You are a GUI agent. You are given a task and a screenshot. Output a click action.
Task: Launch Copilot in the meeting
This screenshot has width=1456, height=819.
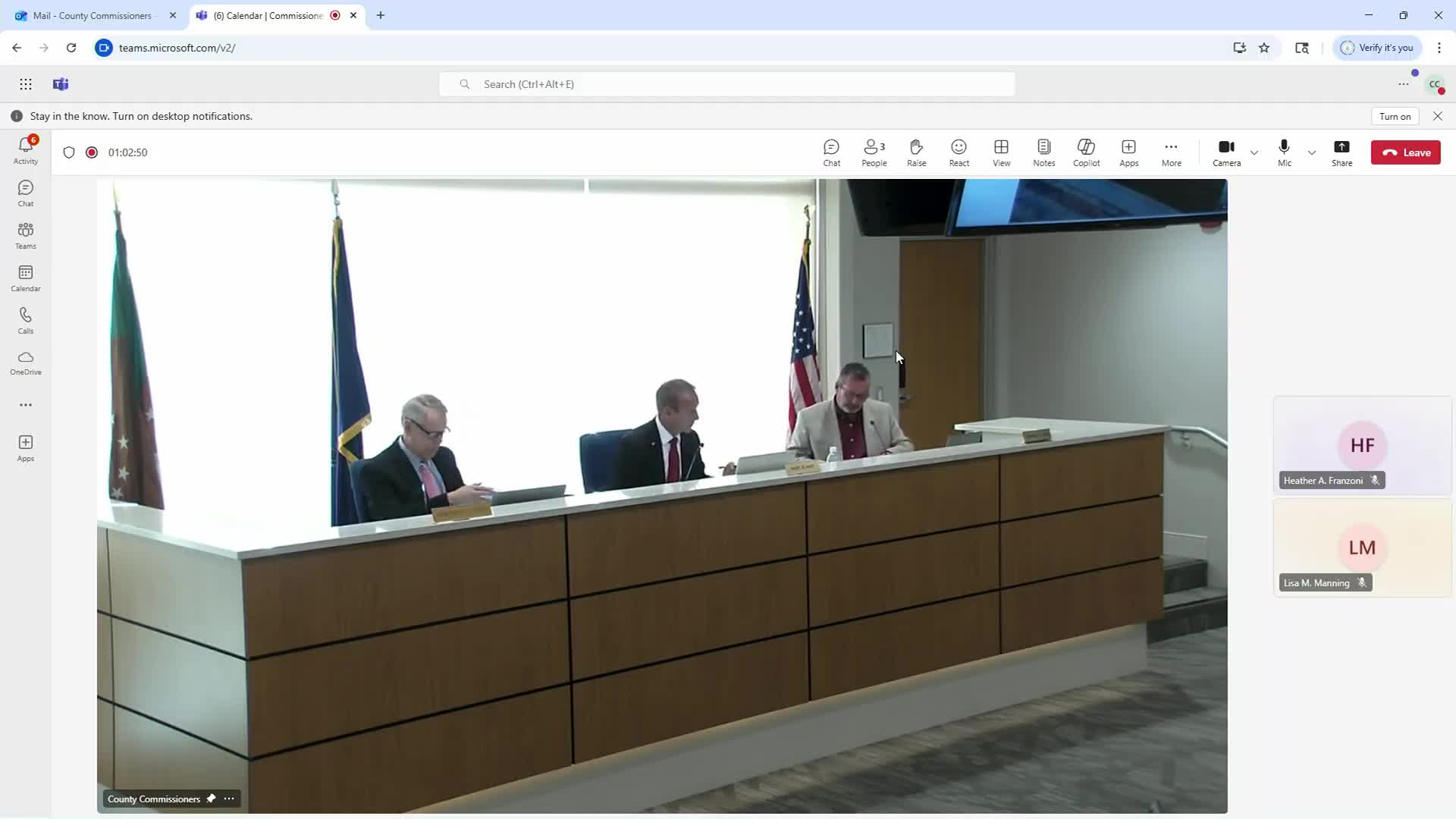pyautogui.click(x=1086, y=152)
